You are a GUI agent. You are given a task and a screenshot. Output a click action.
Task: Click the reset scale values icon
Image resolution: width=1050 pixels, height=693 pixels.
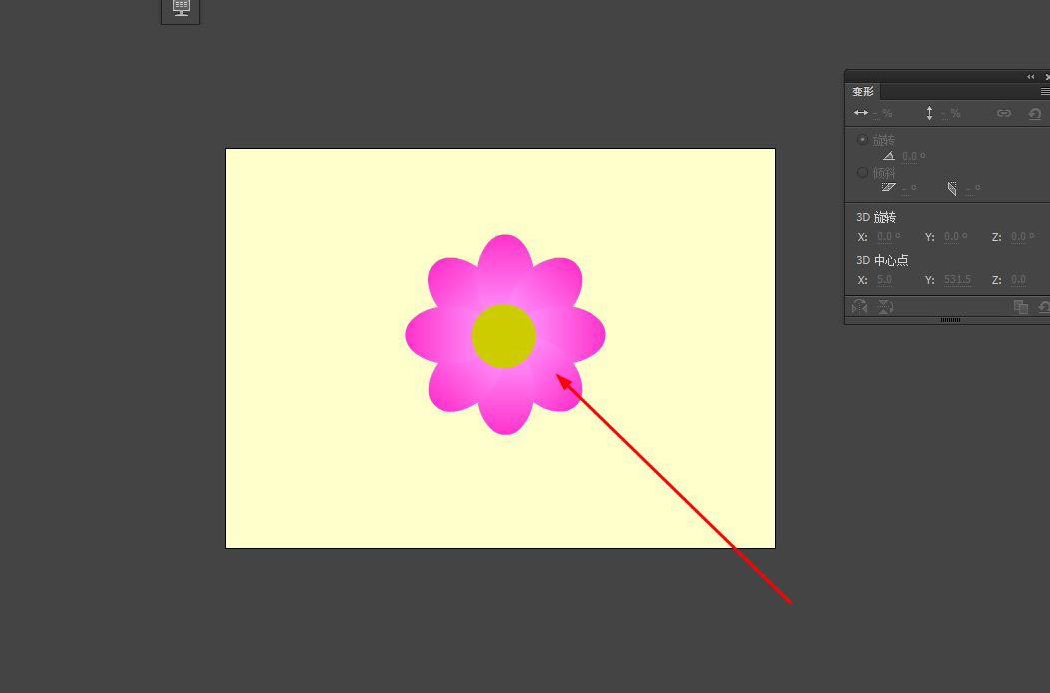point(1036,113)
